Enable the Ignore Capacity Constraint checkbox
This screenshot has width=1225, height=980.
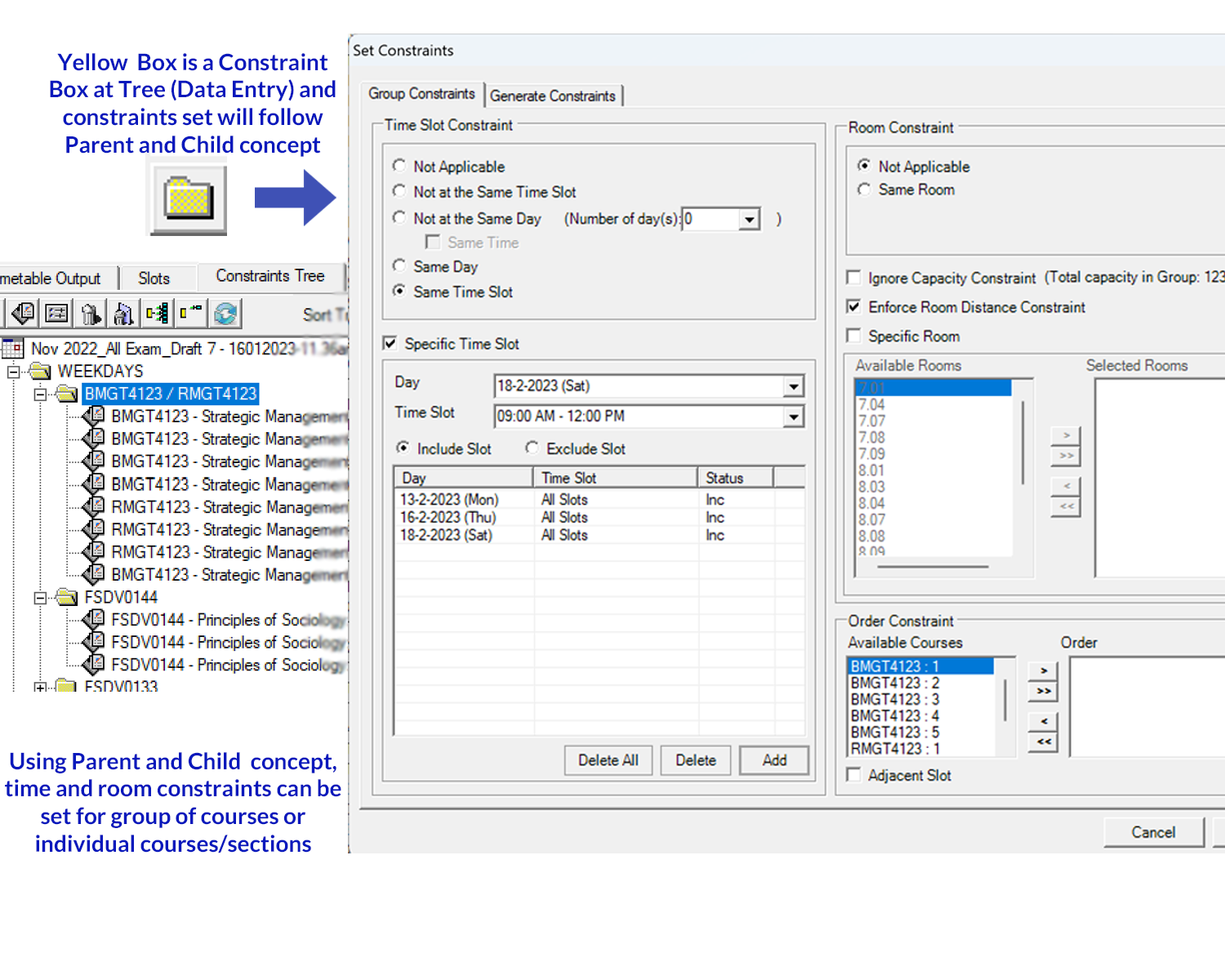coord(854,278)
